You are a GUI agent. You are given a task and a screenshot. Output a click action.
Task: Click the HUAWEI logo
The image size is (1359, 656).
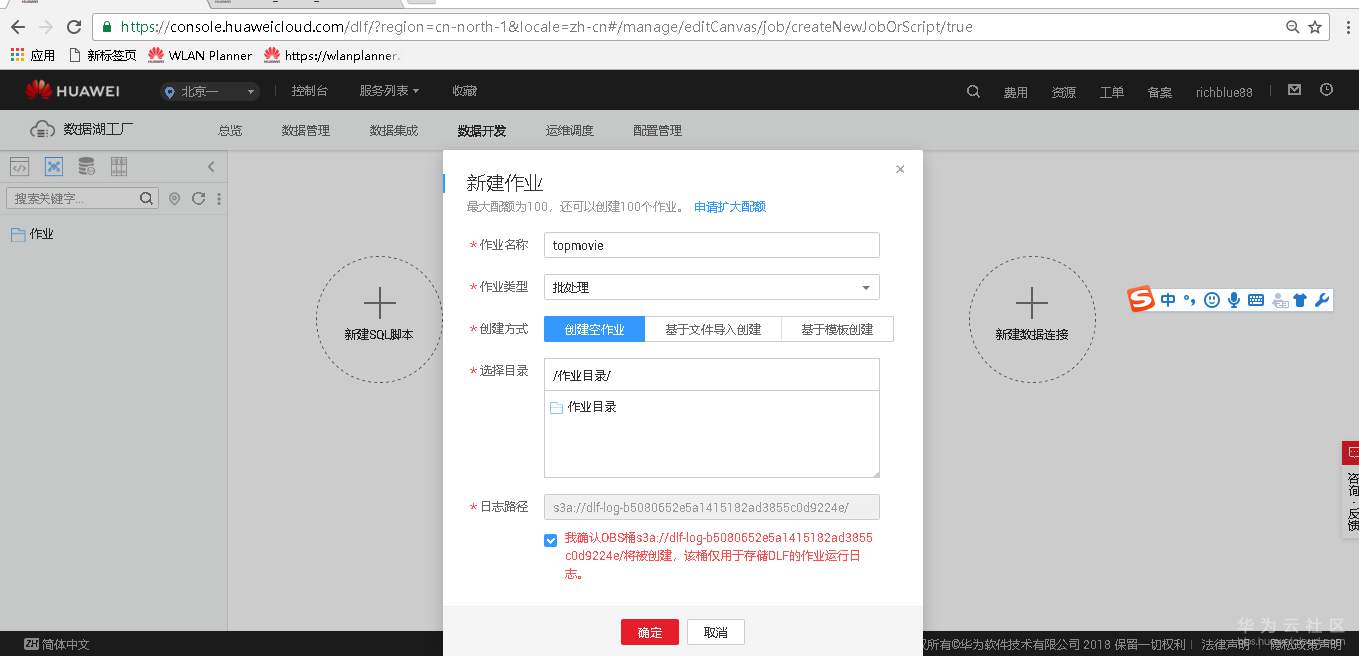(x=72, y=91)
